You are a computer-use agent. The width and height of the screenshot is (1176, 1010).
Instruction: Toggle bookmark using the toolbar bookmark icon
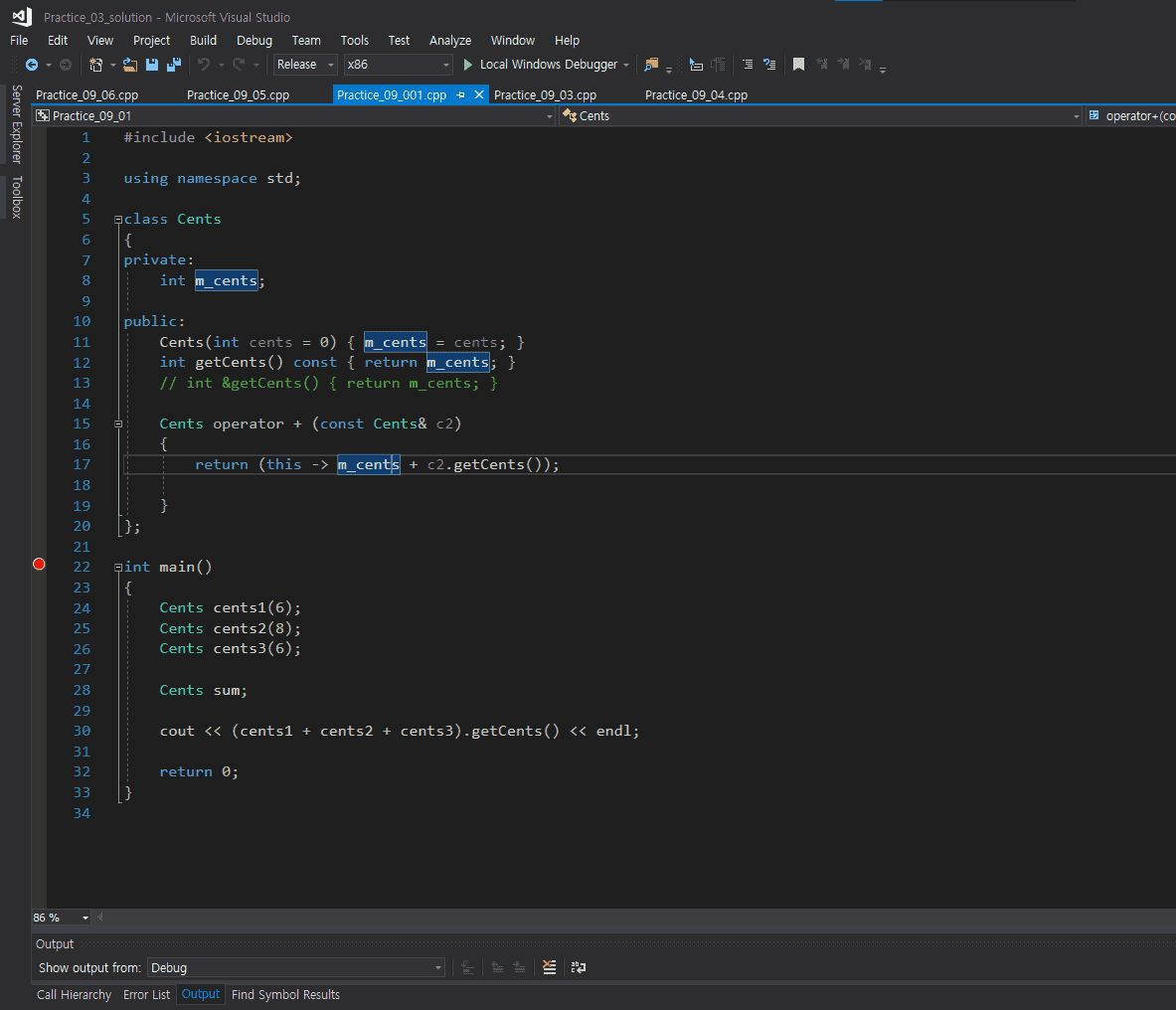(x=798, y=65)
